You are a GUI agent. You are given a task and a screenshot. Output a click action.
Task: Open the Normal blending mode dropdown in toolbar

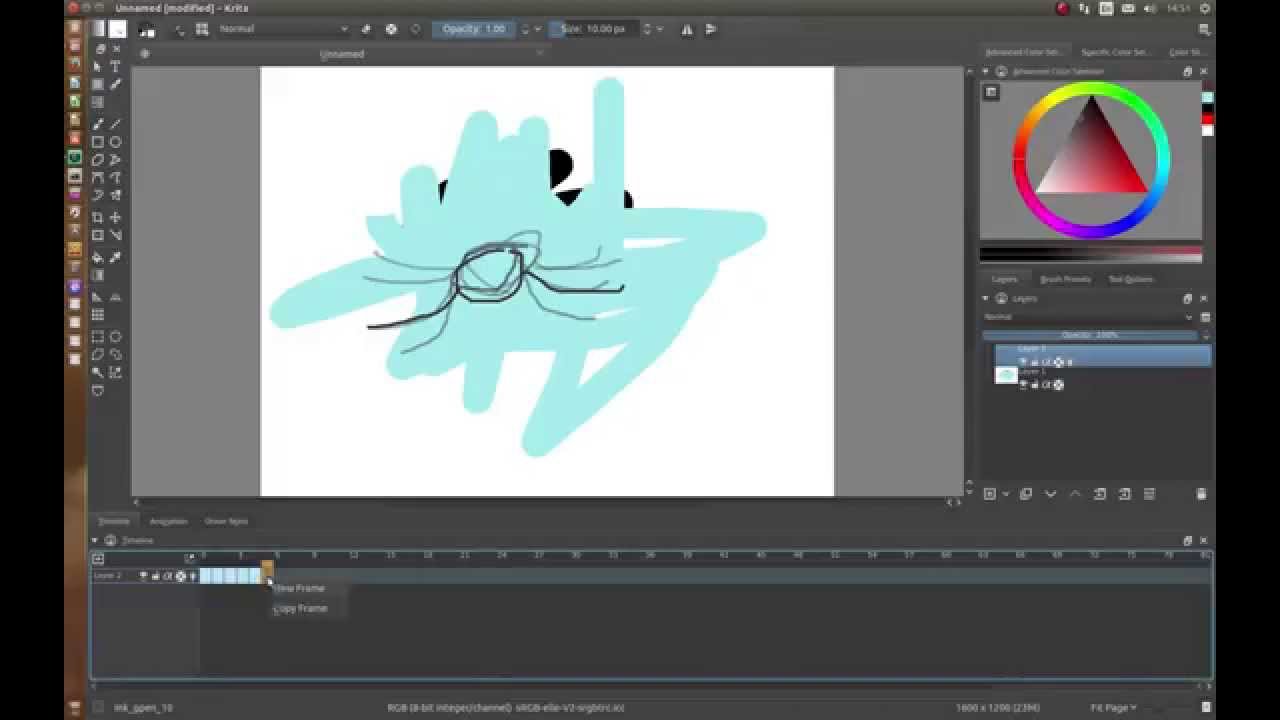[x=284, y=29]
